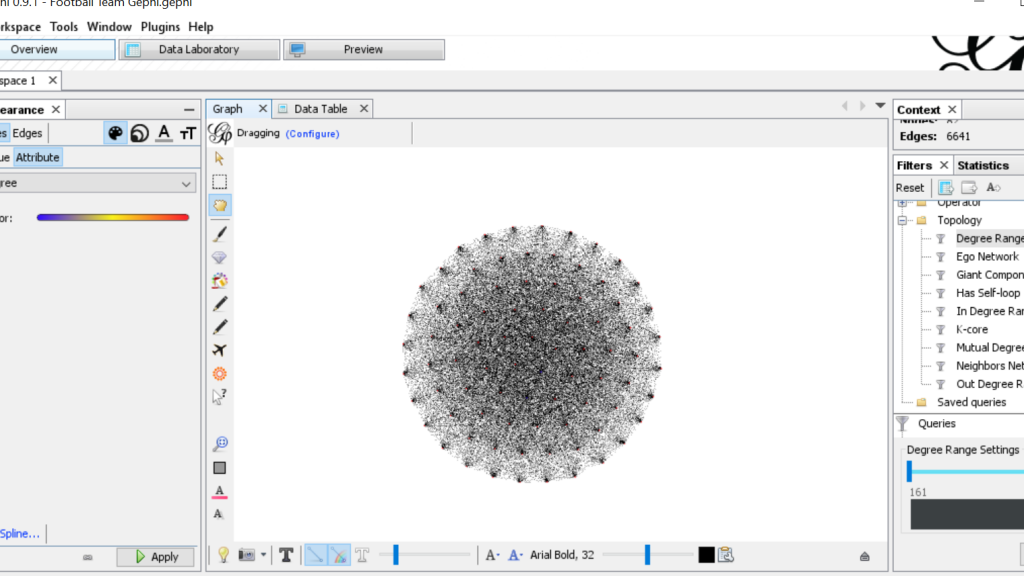Toggle the Edge color rainbow line button

pos(339,555)
